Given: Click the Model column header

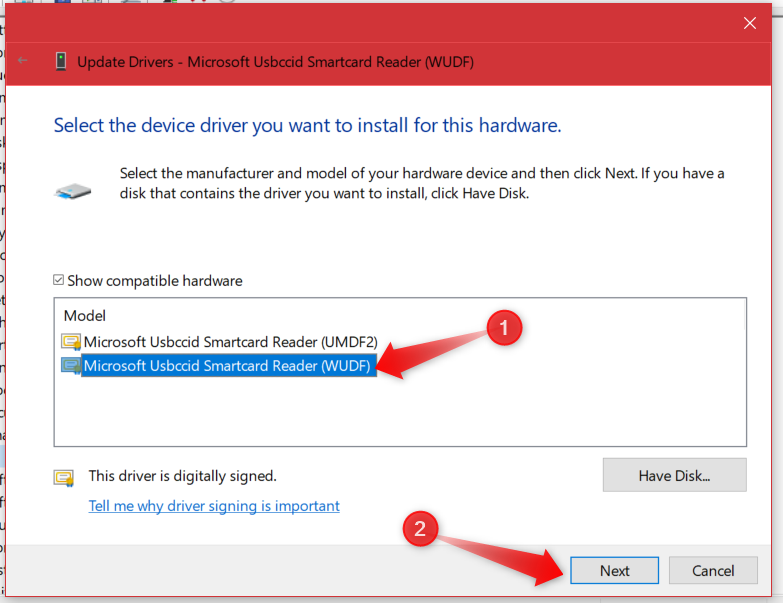Looking at the screenshot, I should coord(85,315).
